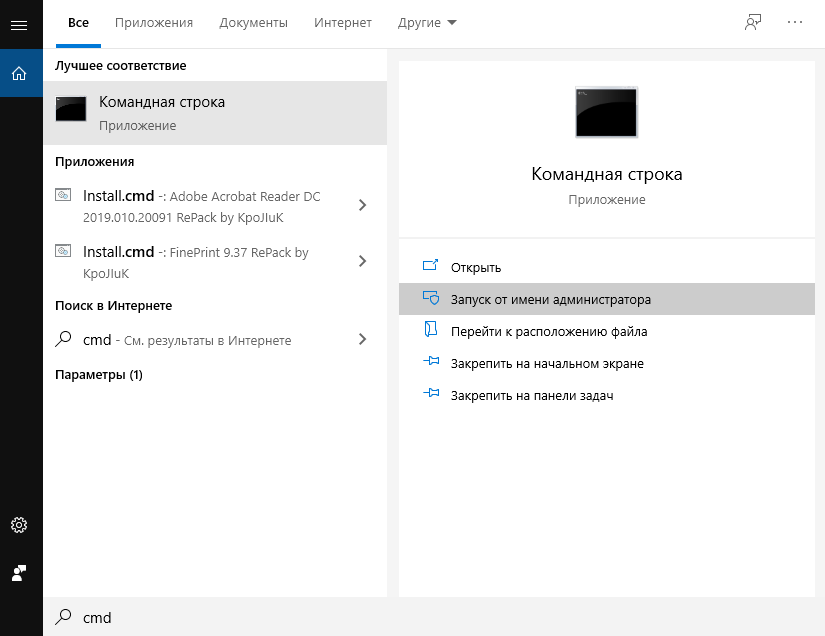The image size is (825, 636).
Task: Choose Перейти к расположению файла
Action: click(x=548, y=331)
